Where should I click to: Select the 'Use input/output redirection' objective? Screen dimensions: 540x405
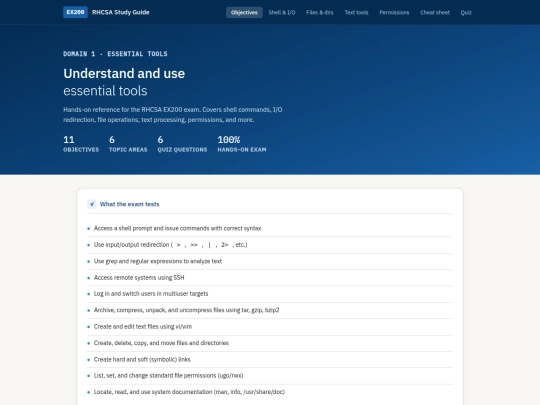click(270, 245)
